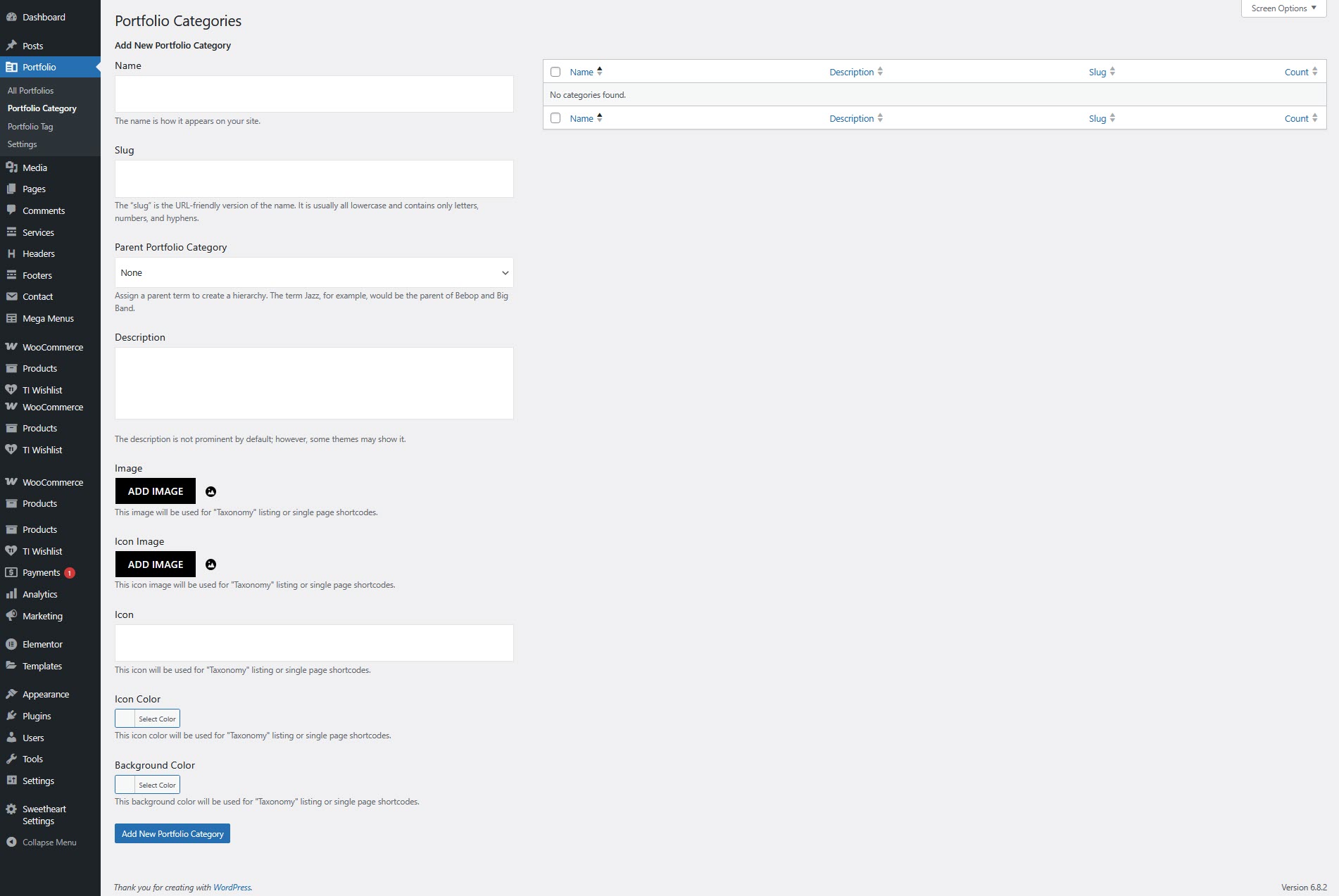
Task: Select the Portfolio Category submenu item
Action: pos(42,108)
